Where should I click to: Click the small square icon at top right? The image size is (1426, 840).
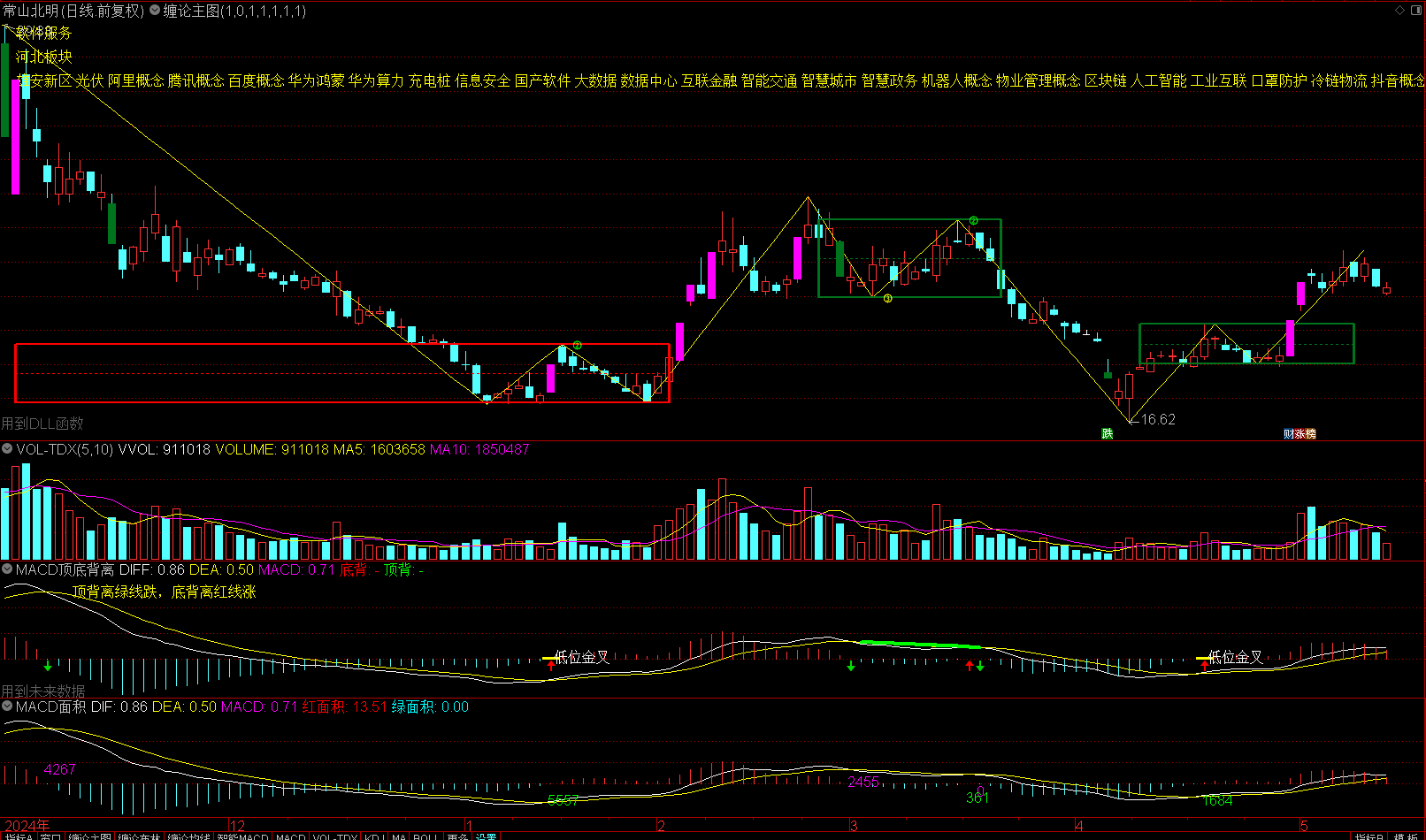1415,10
